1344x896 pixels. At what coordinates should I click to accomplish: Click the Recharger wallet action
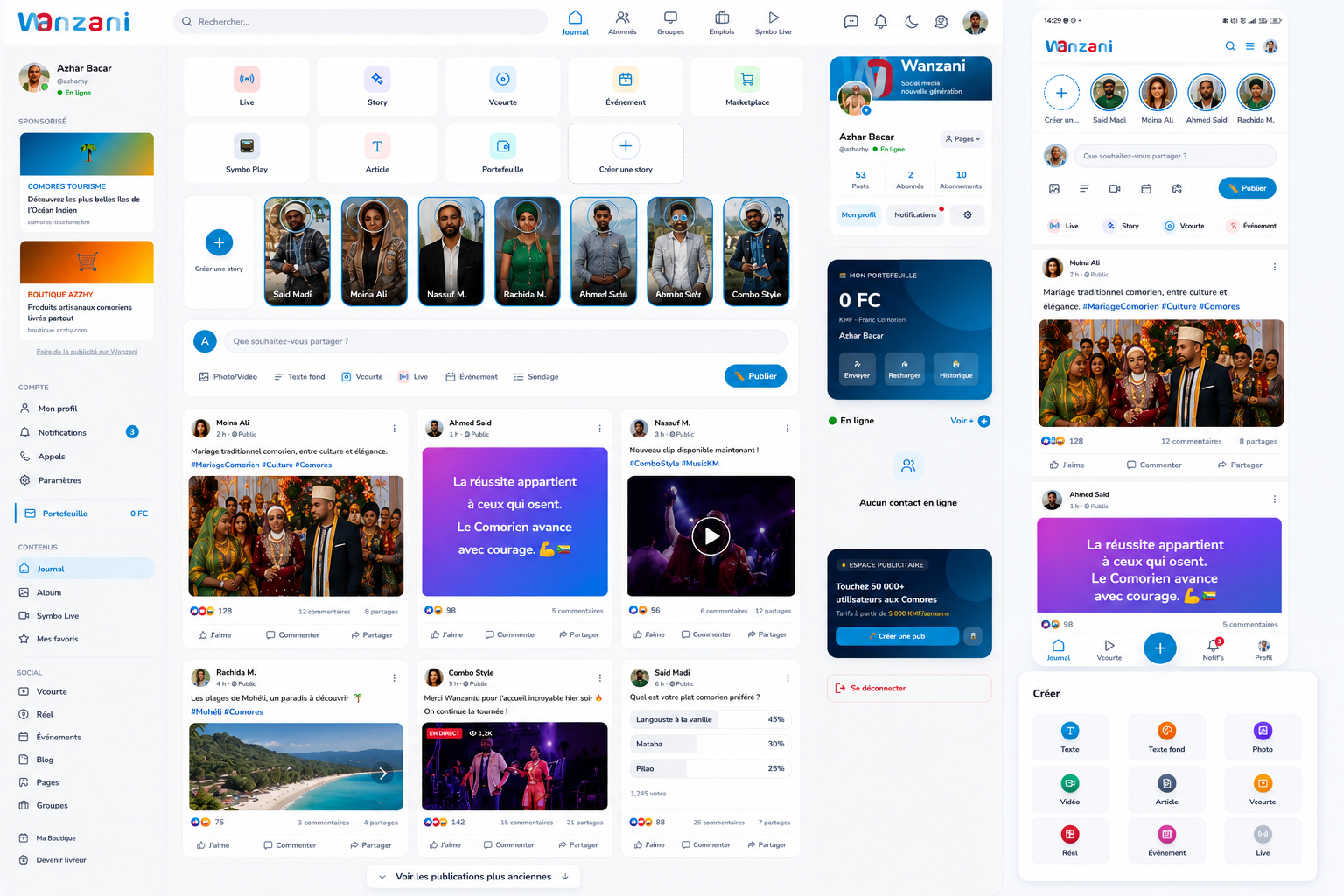[x=904, y=368]
